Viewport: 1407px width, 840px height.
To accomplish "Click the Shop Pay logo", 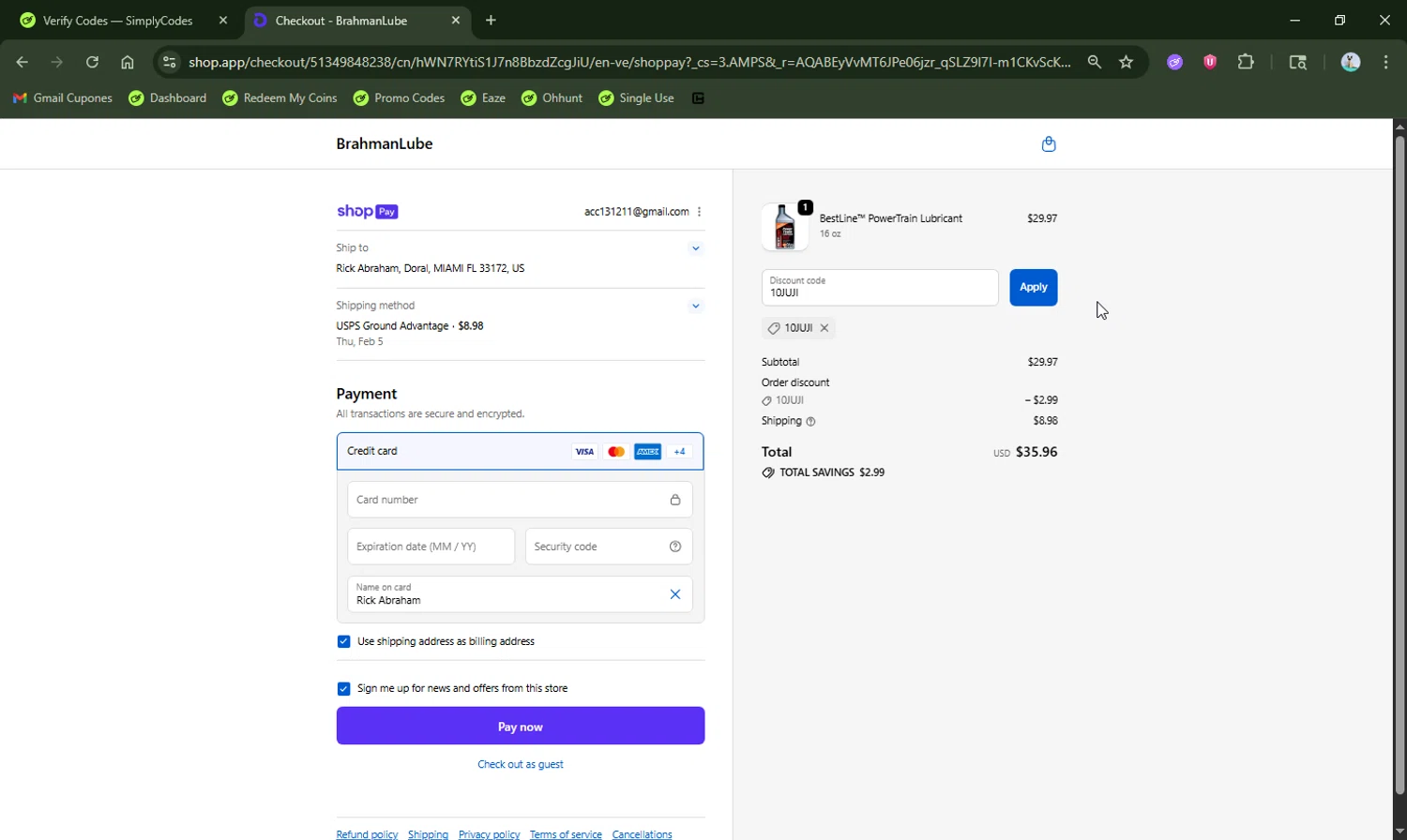I will tap(368, 212).
